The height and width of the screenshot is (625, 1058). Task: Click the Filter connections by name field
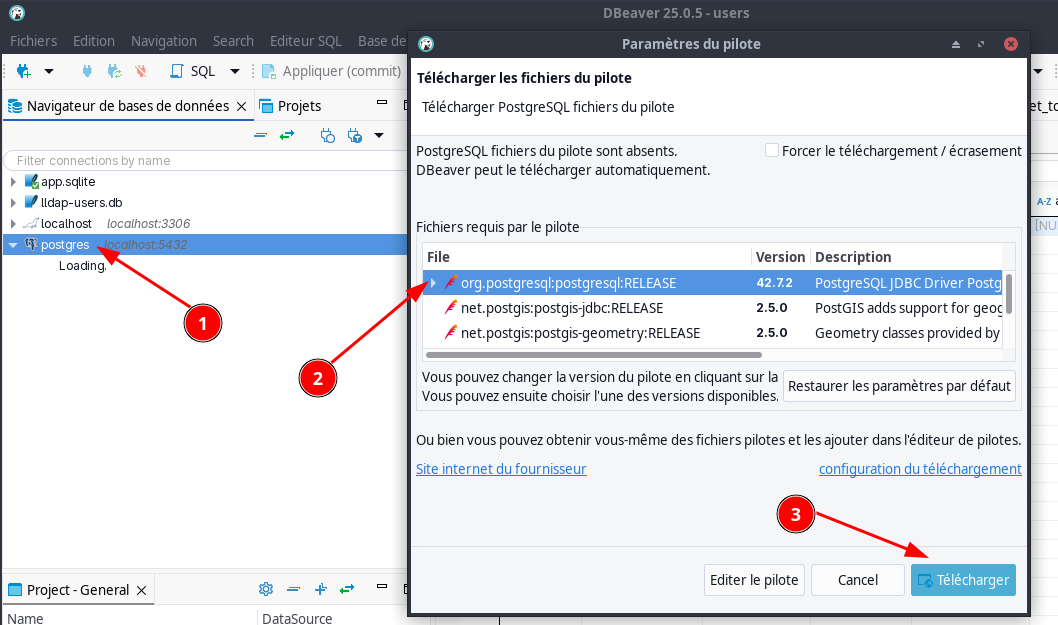(205, 161)
